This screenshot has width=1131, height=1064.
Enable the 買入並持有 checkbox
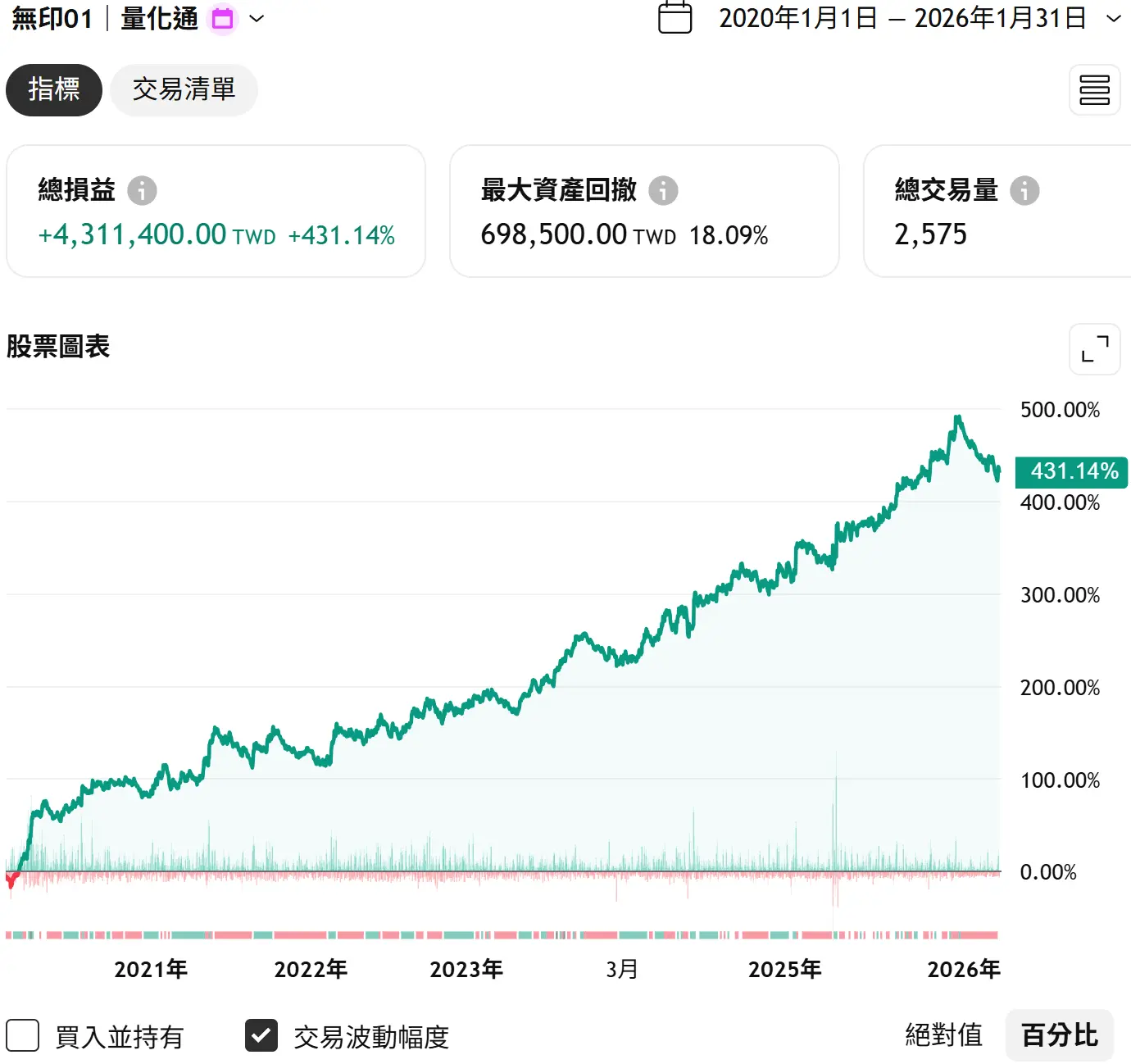point(23,1035)
